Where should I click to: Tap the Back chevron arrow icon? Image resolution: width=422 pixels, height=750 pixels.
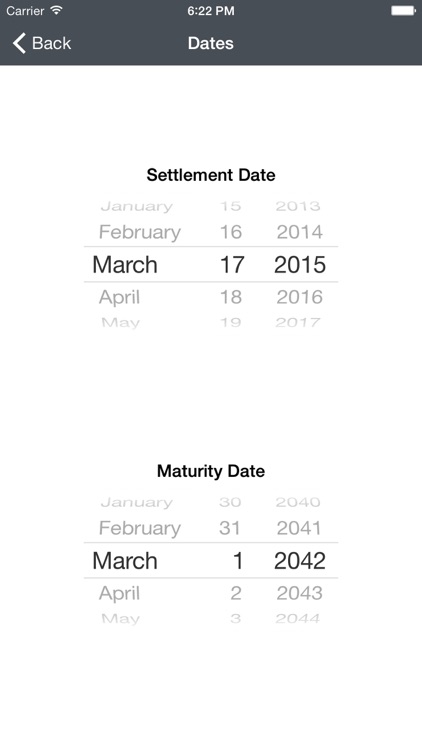click(x=19, y=43)
